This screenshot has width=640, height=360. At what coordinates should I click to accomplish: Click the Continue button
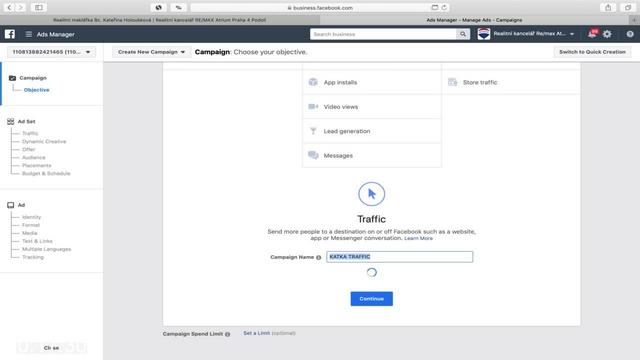[371, 299]
